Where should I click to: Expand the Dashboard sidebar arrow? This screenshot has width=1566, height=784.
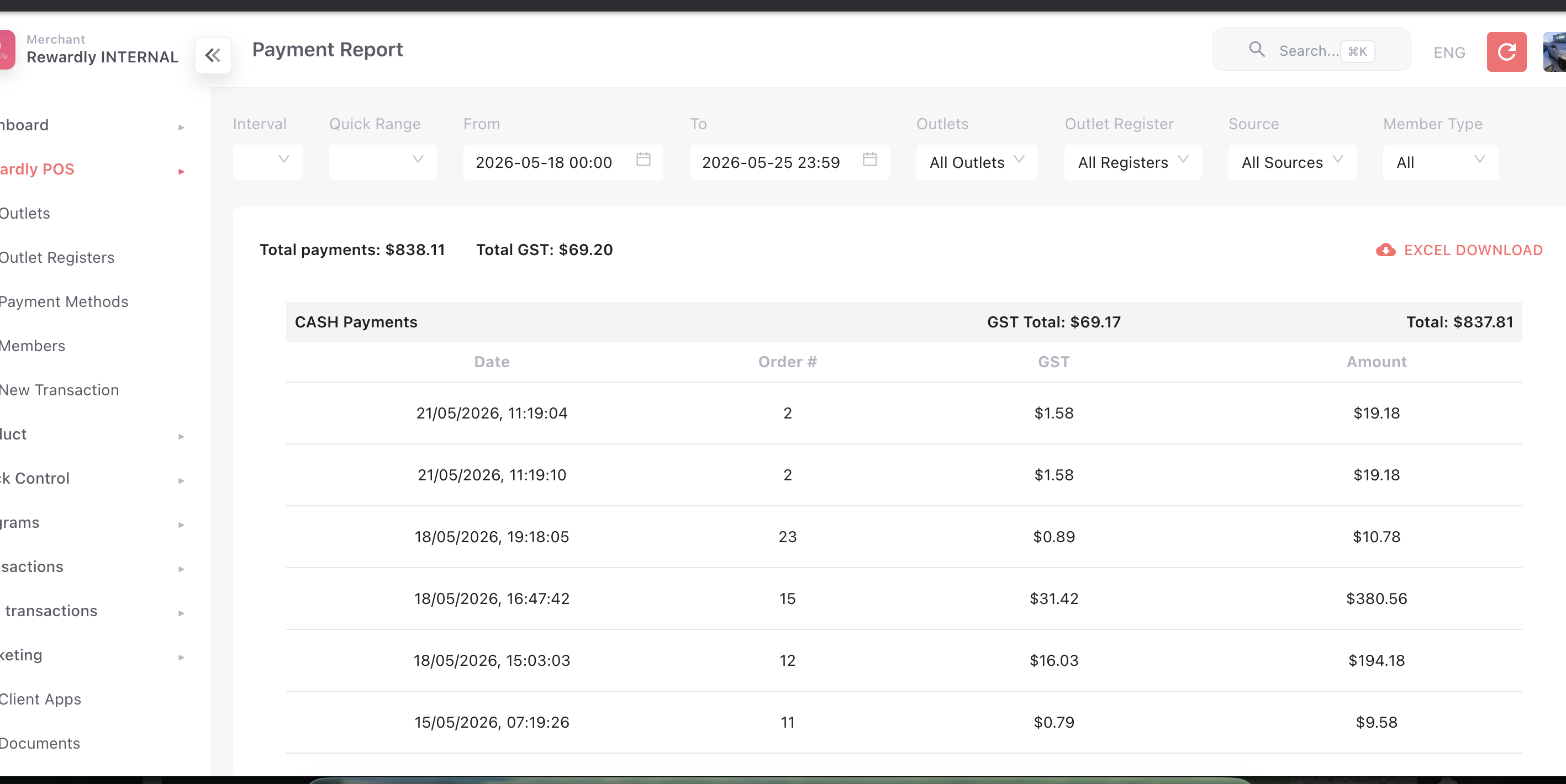(x=181, y=127)
